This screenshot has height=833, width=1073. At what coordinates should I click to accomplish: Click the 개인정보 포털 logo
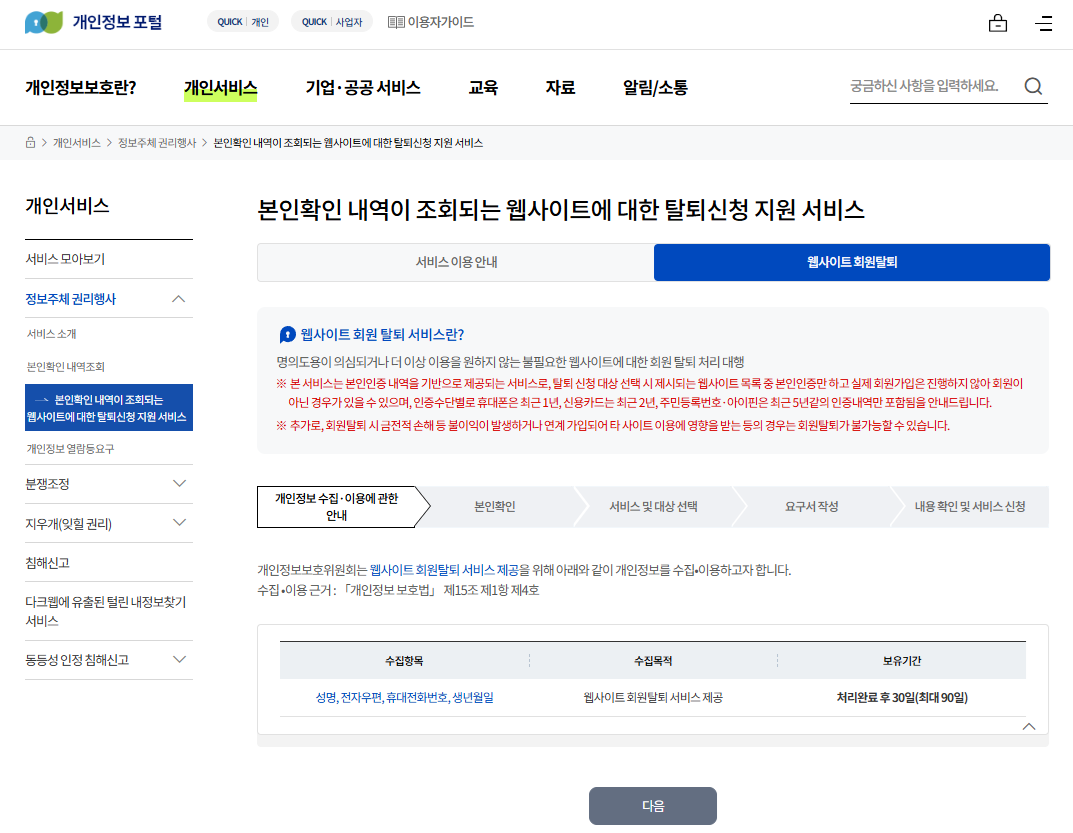point(94,22)
